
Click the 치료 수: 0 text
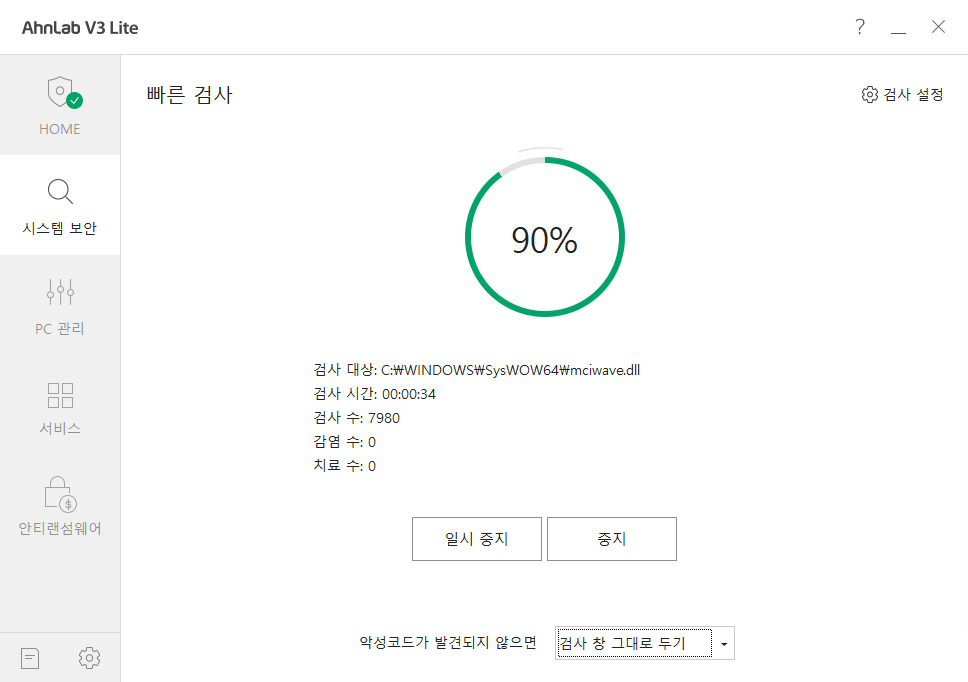tap(344, 466)
